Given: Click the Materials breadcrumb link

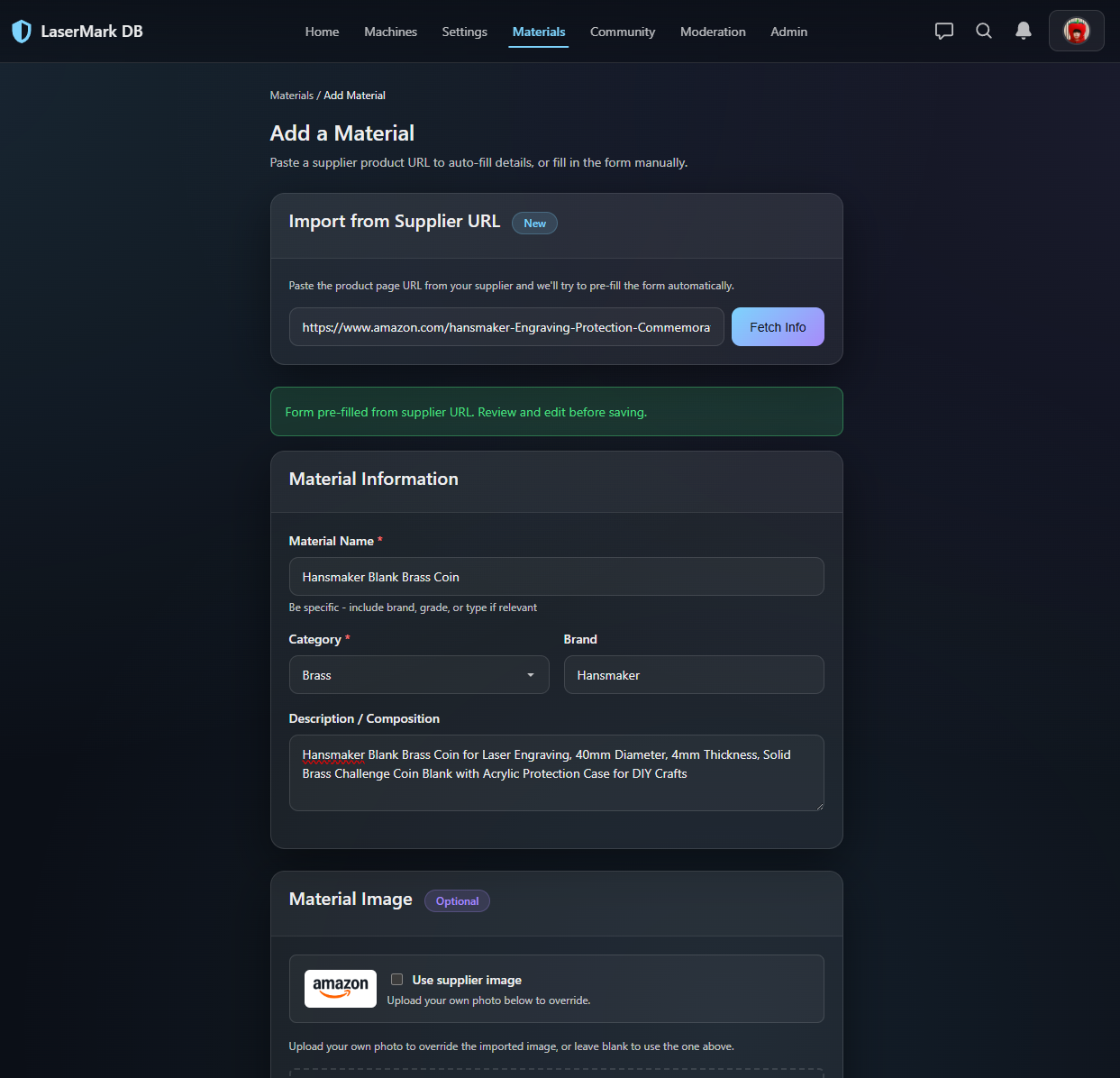Looking at the screenshot, I should click(291, 95).
